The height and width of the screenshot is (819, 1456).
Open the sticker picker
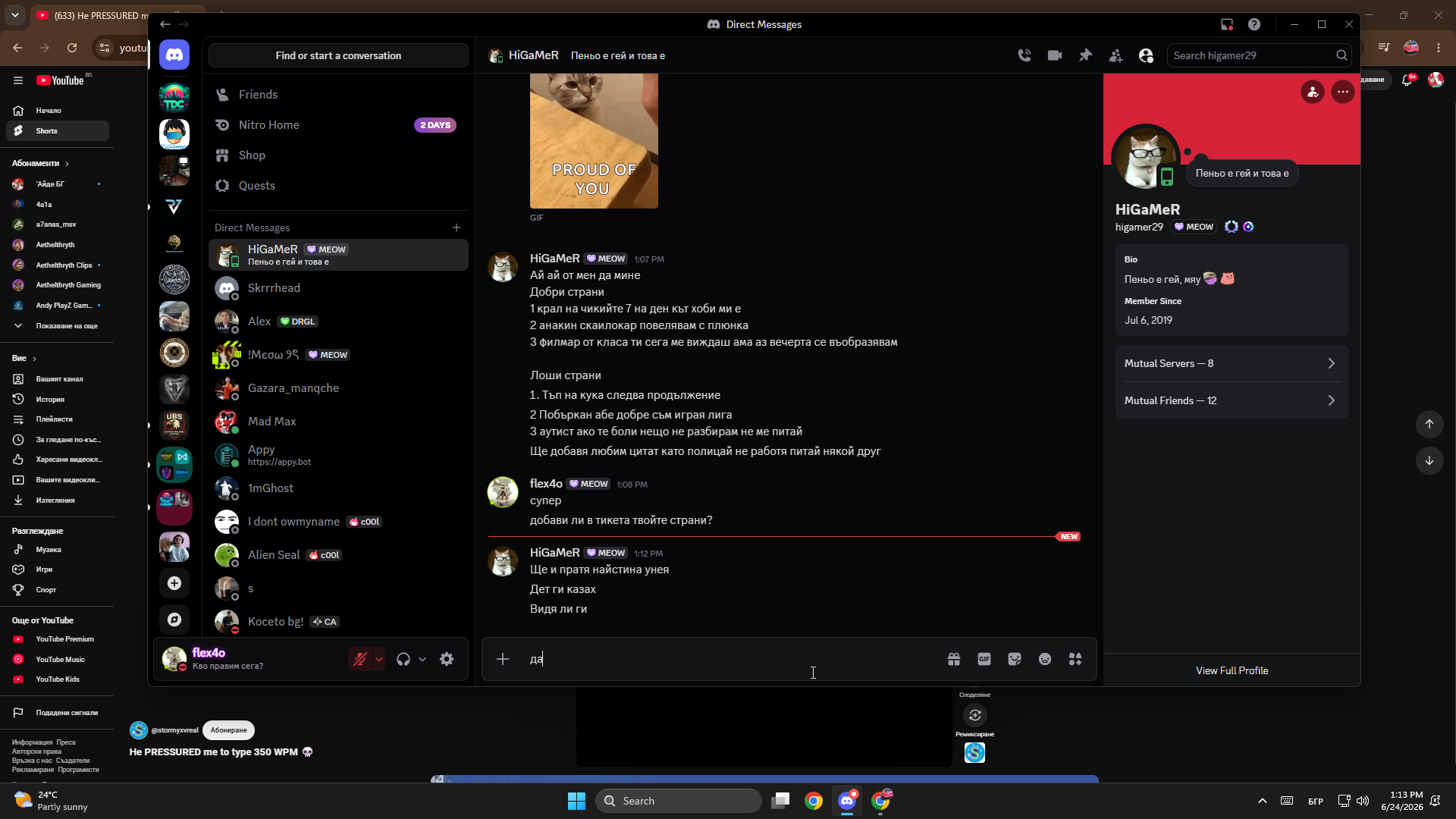[x=1015, y=659]
